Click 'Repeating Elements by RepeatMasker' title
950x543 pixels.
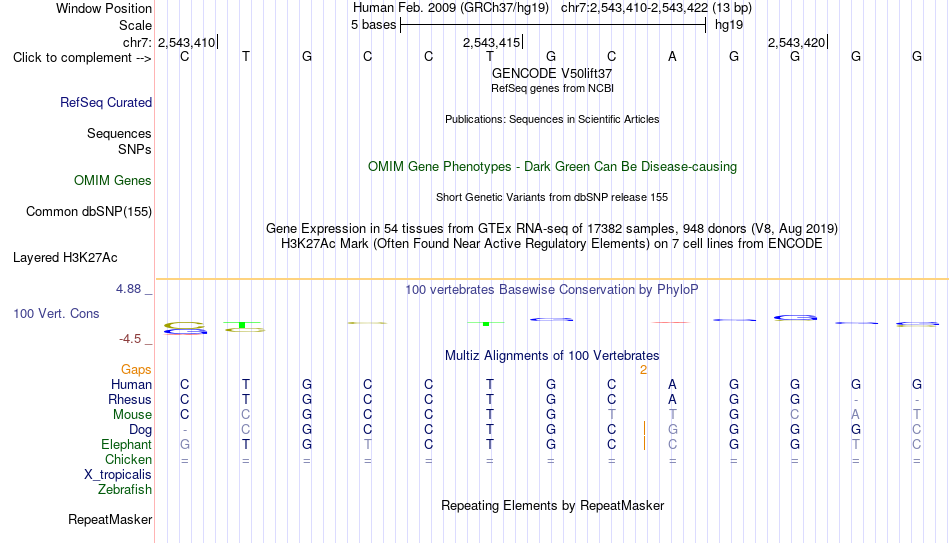click(552, 505)
